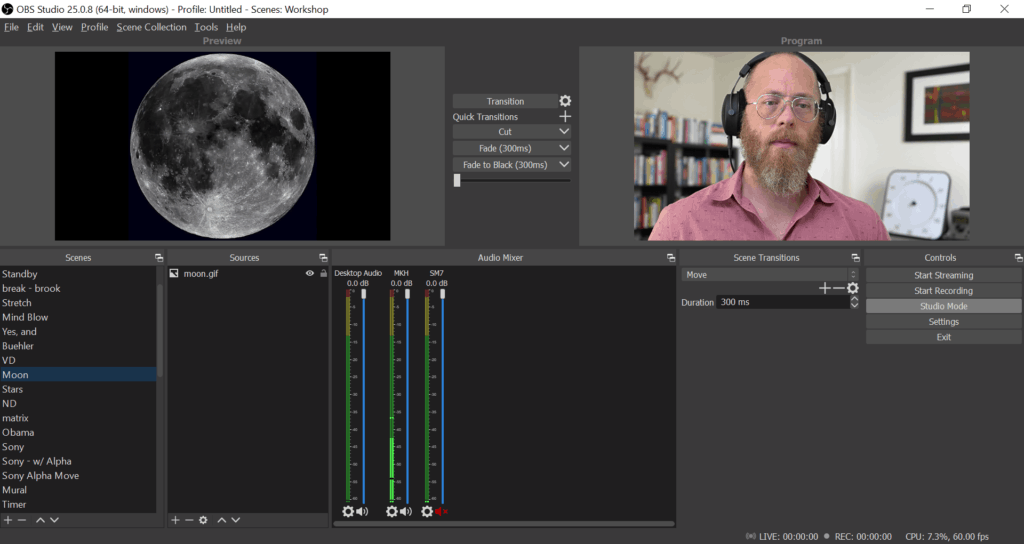Toggle Studio Mode off
1024x544 pixels.
click(943, 306)
